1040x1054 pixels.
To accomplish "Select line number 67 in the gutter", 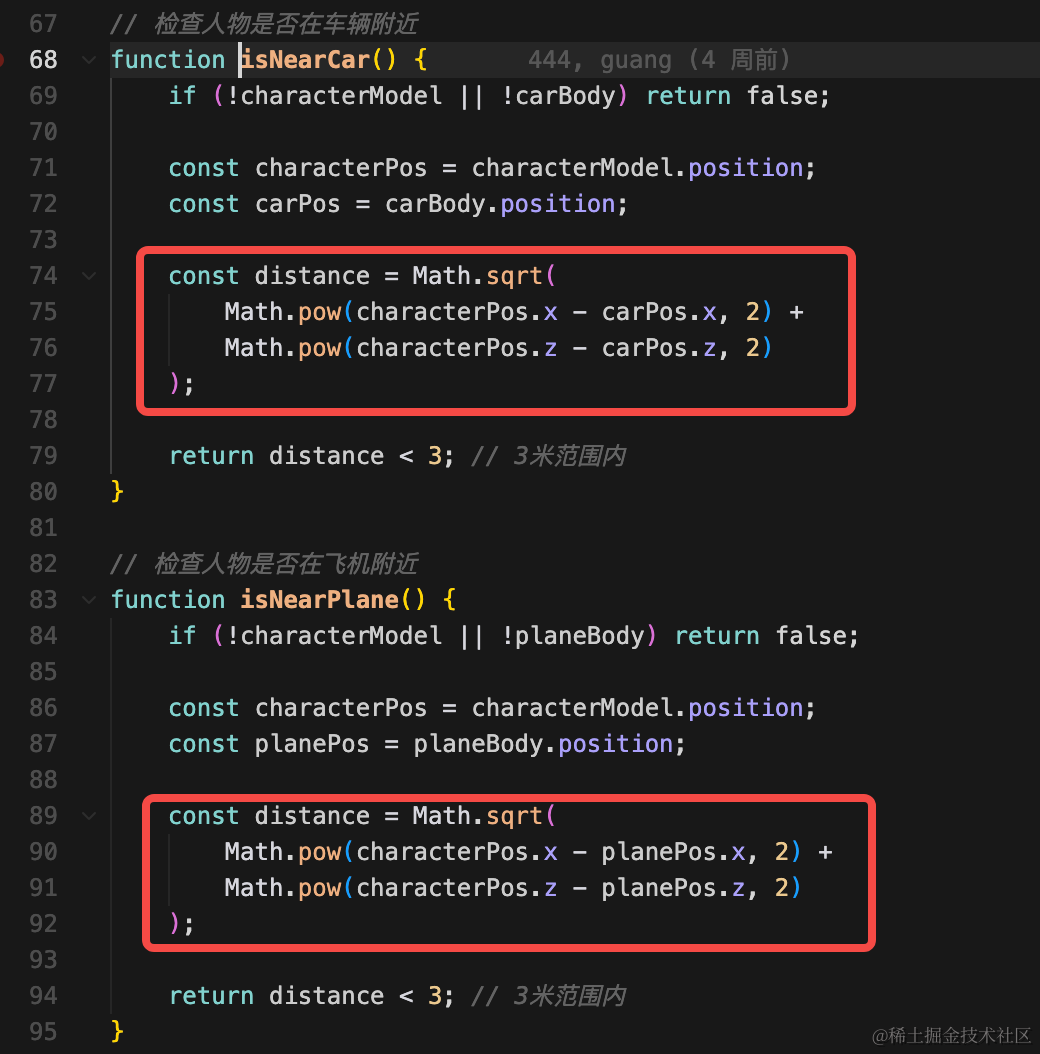I will pos(43,24).
